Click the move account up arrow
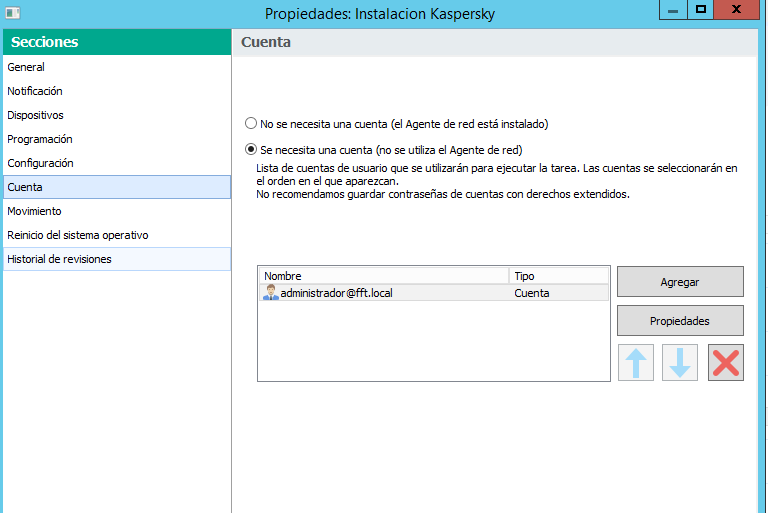This screenshot has width=768, height=513. (636, 363)
